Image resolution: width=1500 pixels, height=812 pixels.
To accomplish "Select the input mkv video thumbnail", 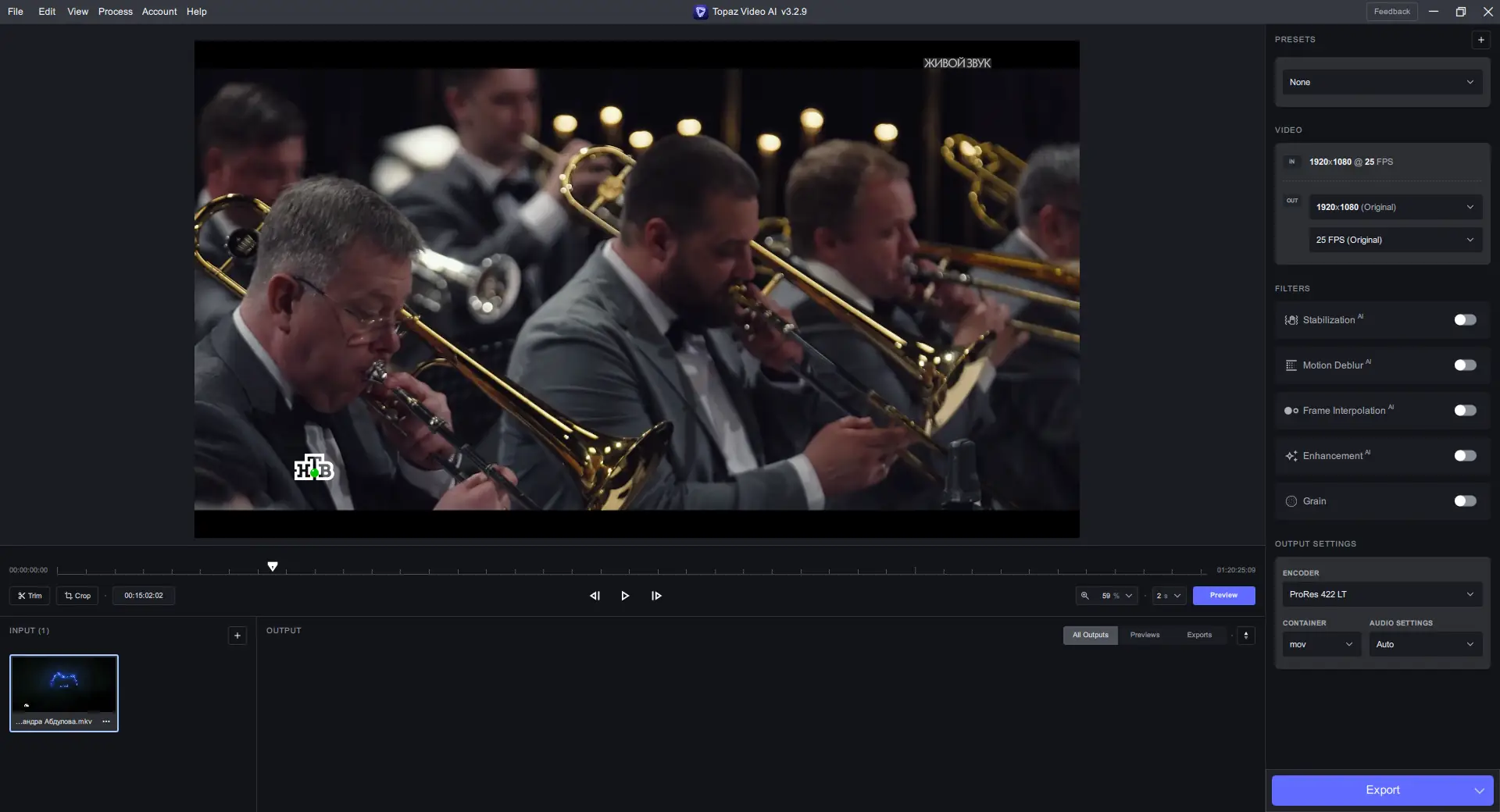I will click(64, 693).
